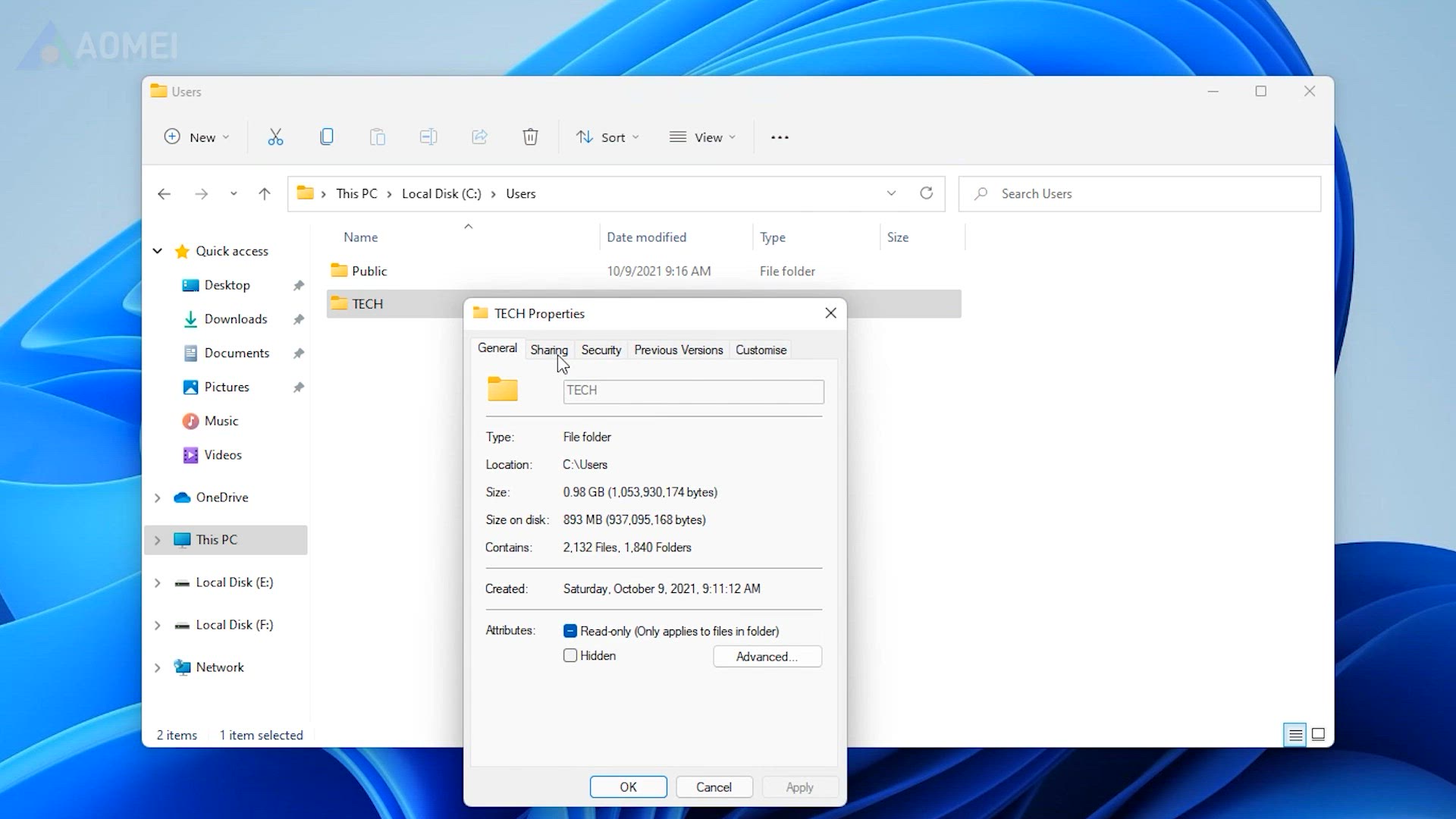Close the TECH Properties dialog
The width and height of the screenshot is (1456, 819).
coord(831,313)
